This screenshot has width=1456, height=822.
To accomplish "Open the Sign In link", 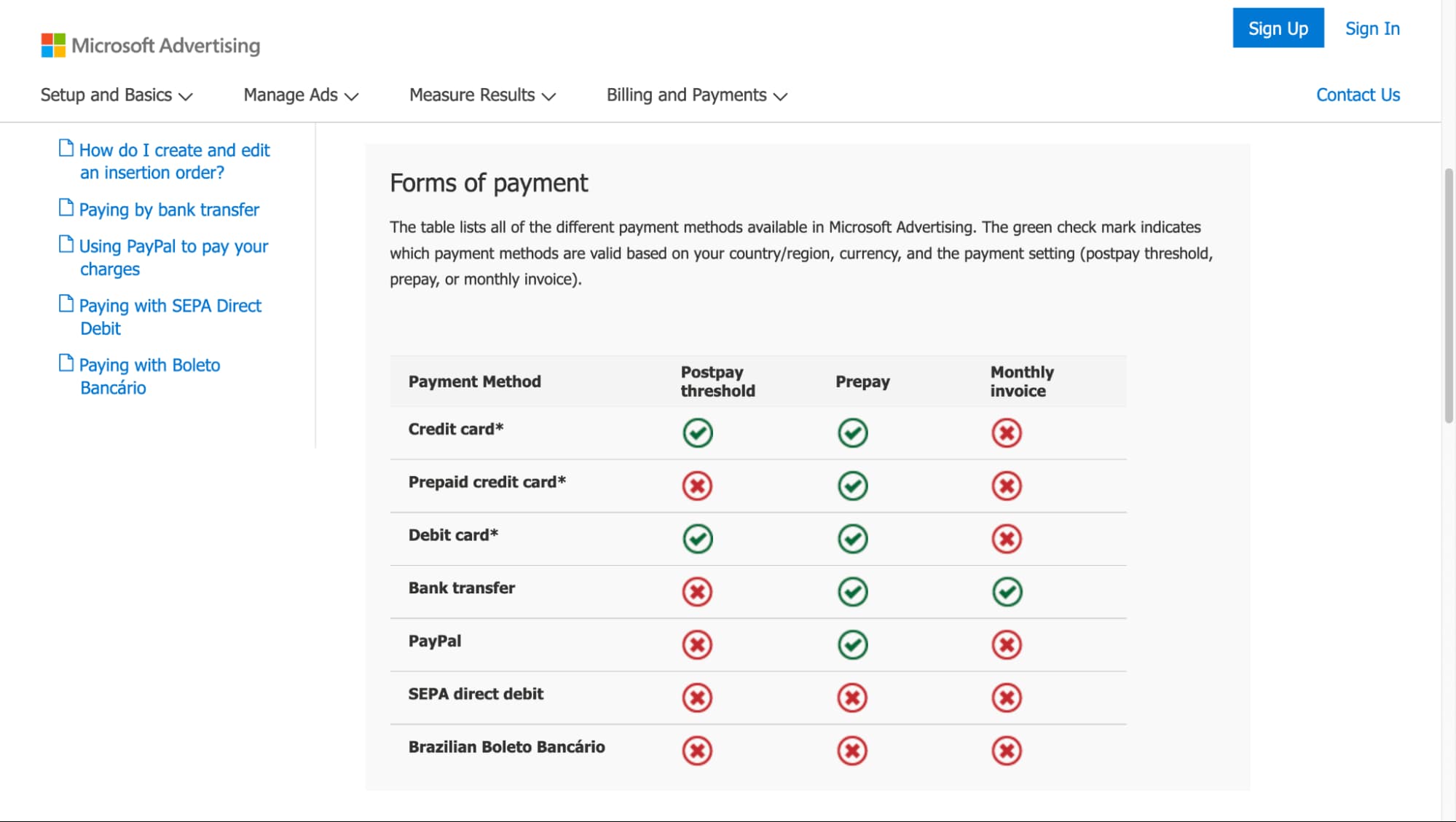I will pyautogui.click(x=1372, y=28).
